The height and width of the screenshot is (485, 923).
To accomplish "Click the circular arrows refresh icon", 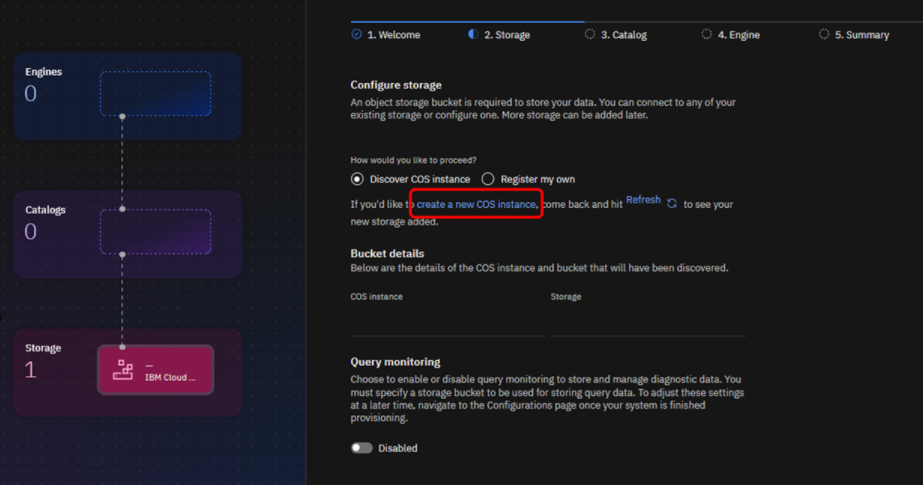I will [x=672, y=203].
